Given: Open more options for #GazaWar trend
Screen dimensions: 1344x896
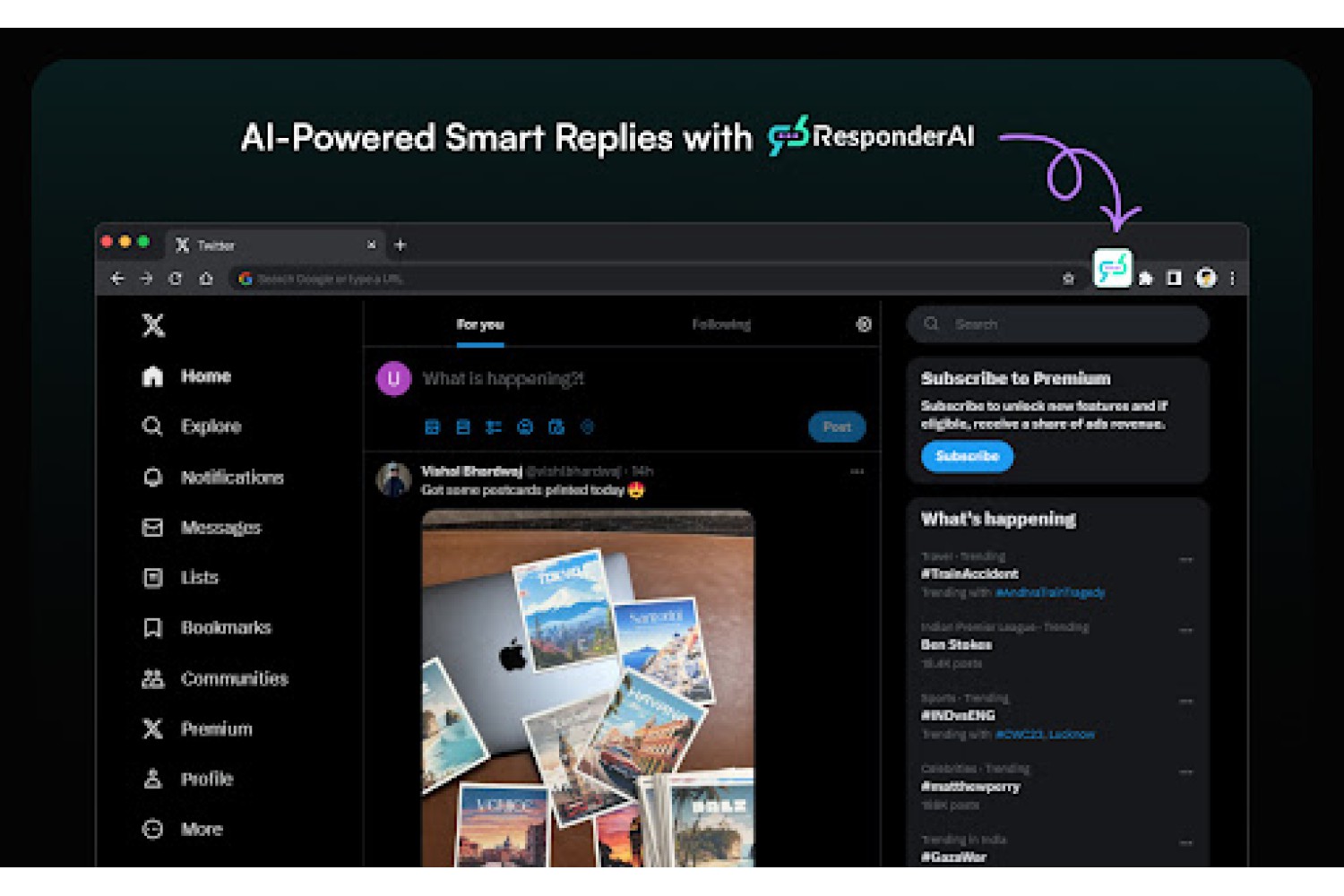Looking at the screenshot, I should click(1185, 842).
